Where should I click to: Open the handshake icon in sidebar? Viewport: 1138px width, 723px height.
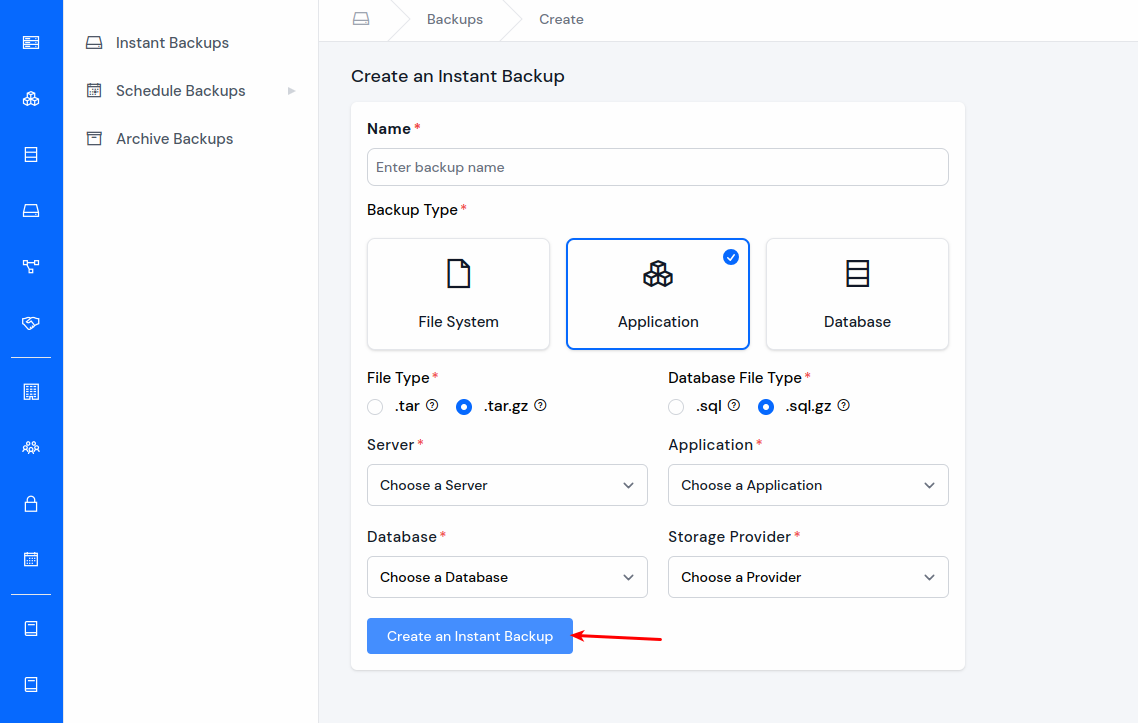coord(30,323)
